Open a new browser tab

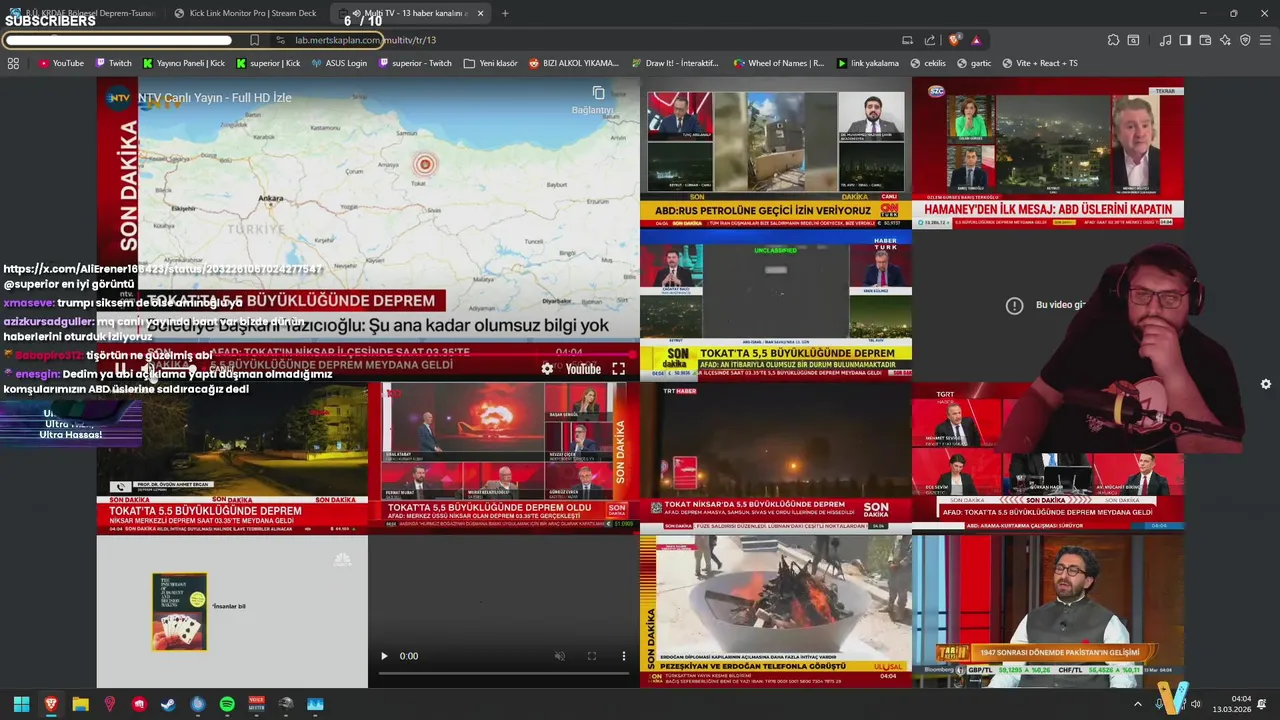pos(505,13)
